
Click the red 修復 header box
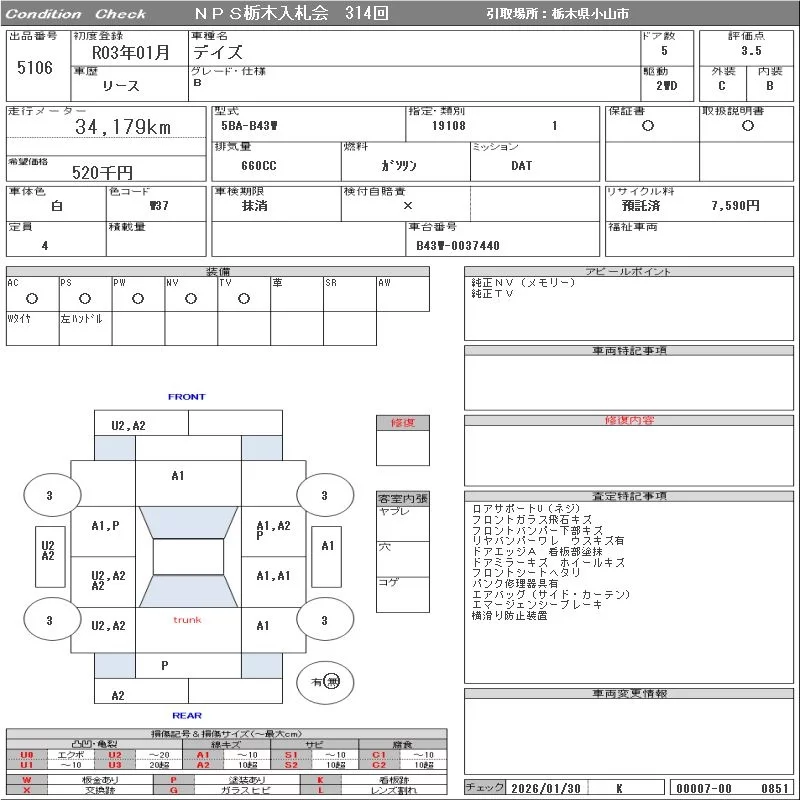coord(403,423)
